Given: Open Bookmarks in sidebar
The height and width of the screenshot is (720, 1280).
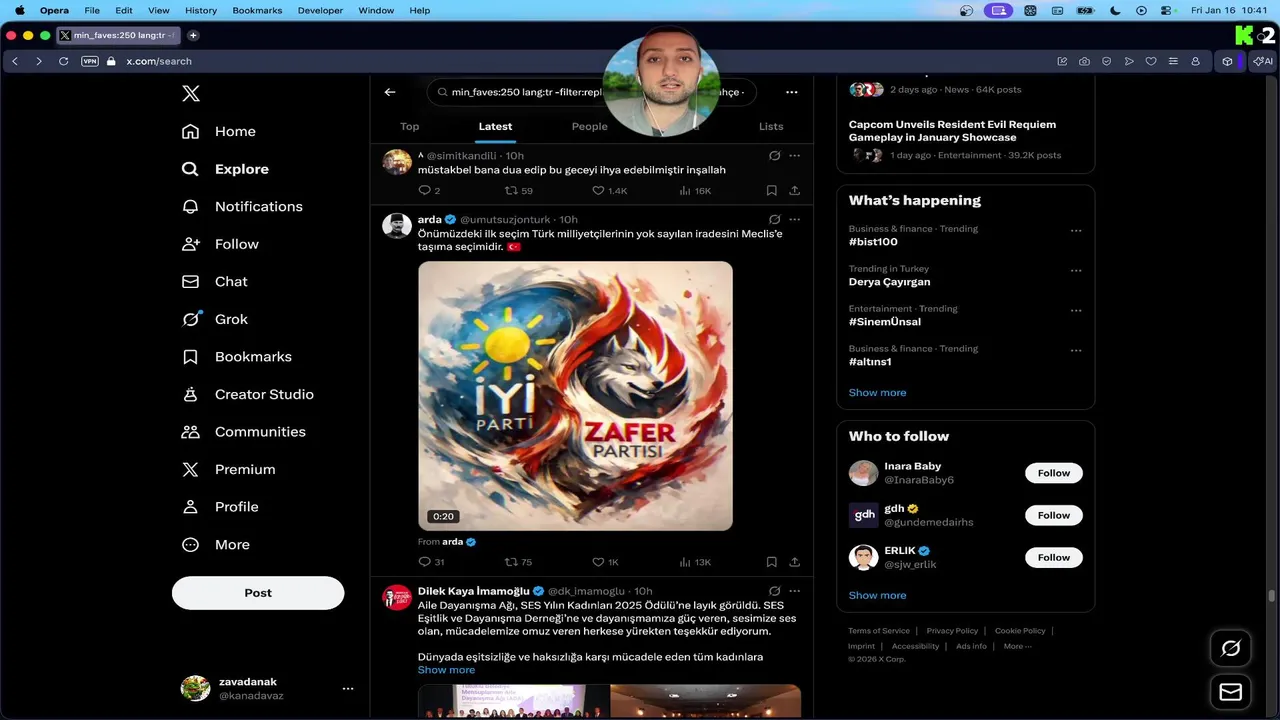Looking at the screenshot, I should coord(236,356).
